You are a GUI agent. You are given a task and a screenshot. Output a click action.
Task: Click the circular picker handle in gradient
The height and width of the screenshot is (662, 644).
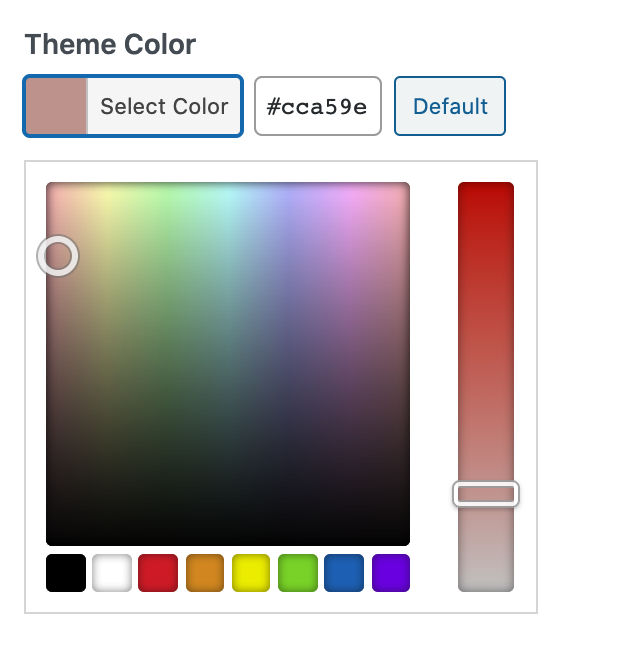point(58,256)
